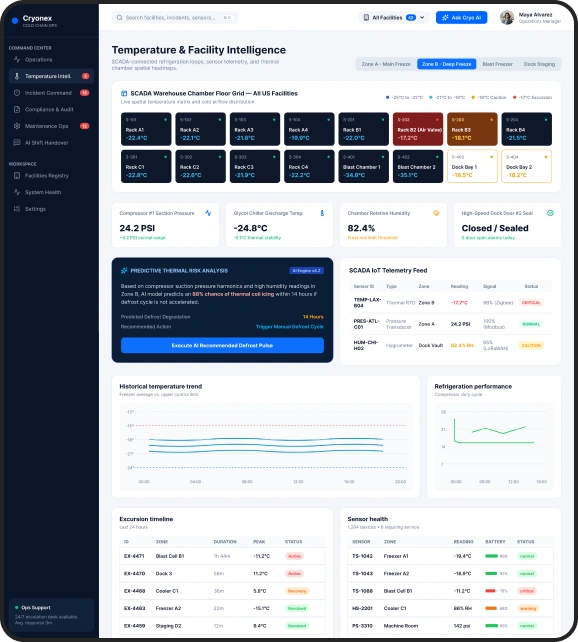Click the AI Engine version badge
Viewport: 578px width, 642px height.
tap(307, 271)
